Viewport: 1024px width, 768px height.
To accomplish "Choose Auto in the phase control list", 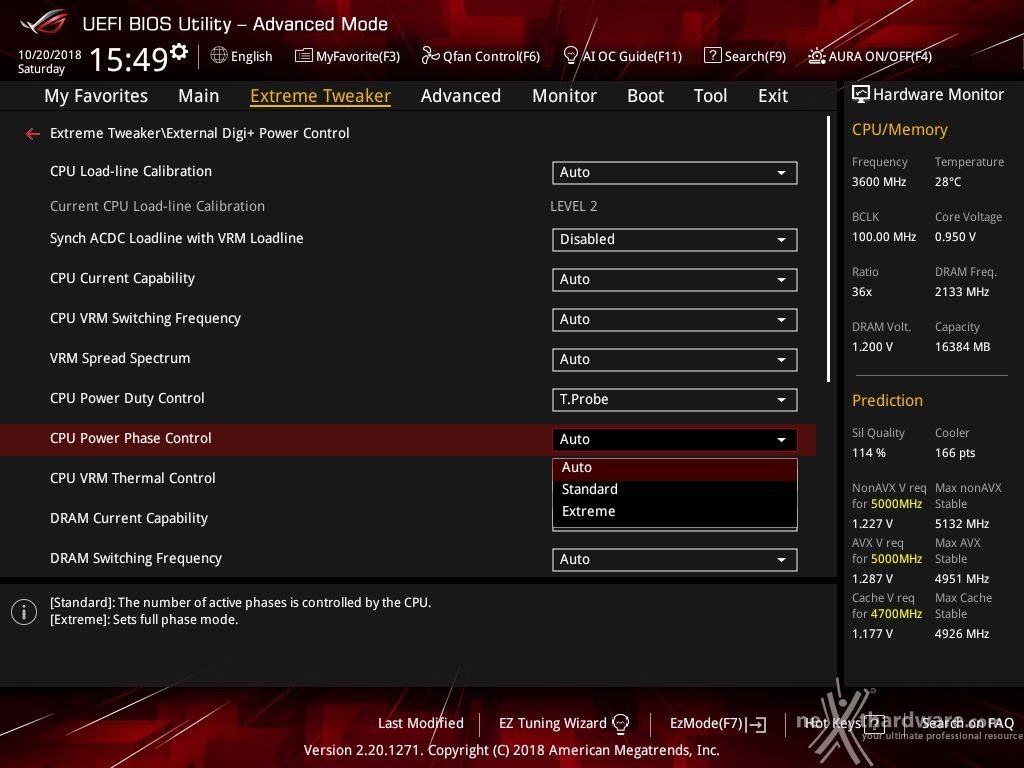I will tap(675, 468).
